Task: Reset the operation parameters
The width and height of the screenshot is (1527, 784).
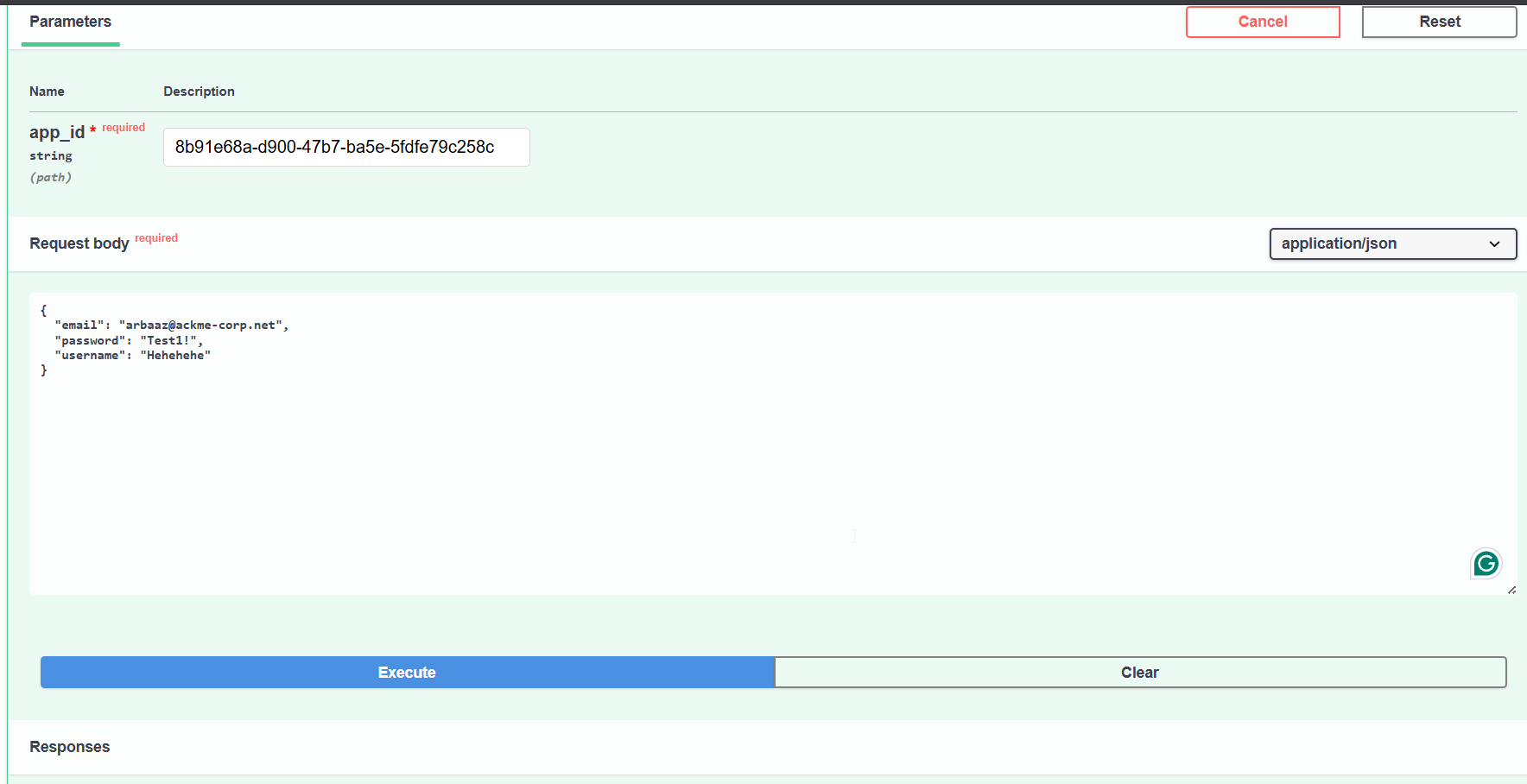Action: point(1438,22)
